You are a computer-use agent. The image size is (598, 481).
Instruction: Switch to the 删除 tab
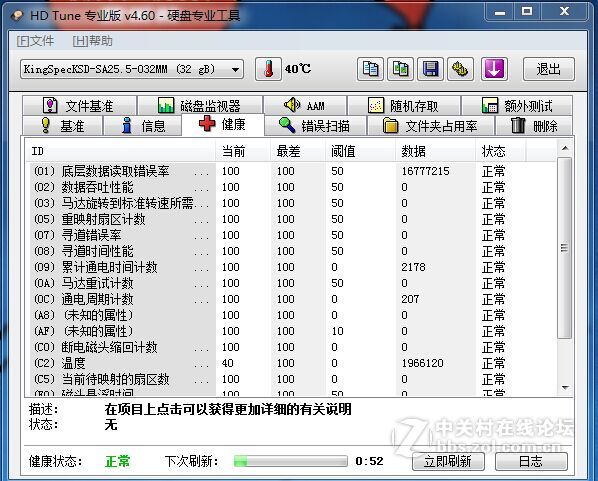point(534,125)
